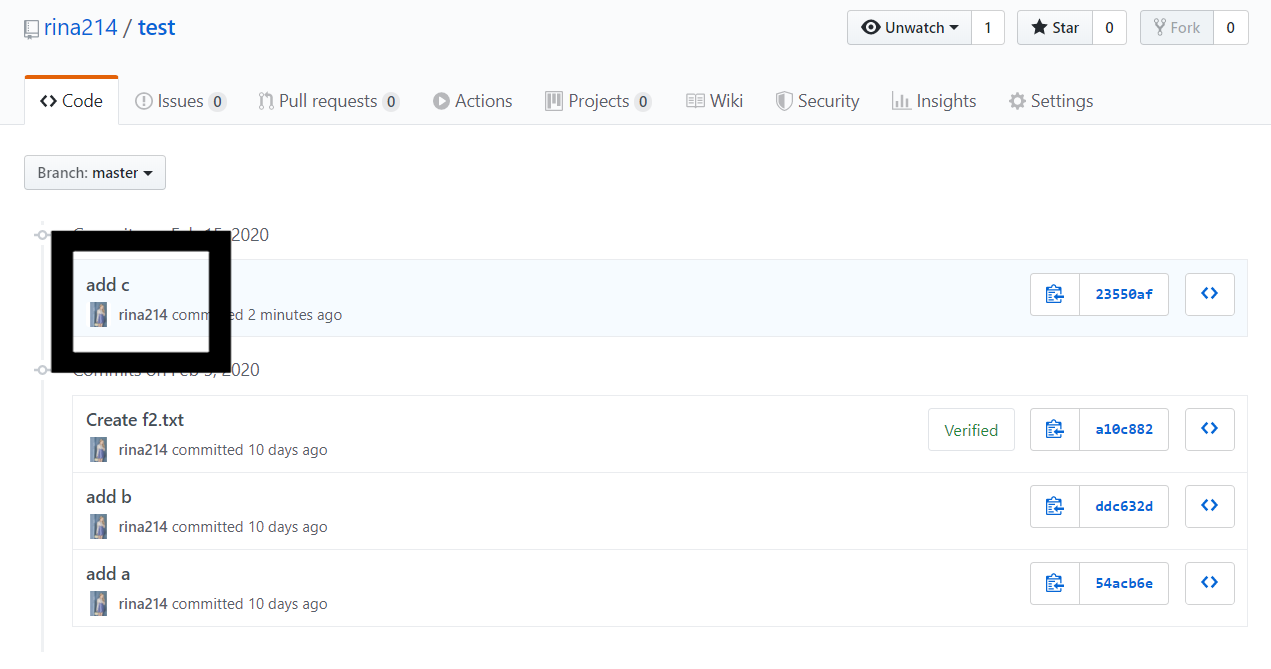Open the 'add a' commit
Image resolution: width=1271 pixels, height=669 pixels.
(x=108, y=574)
